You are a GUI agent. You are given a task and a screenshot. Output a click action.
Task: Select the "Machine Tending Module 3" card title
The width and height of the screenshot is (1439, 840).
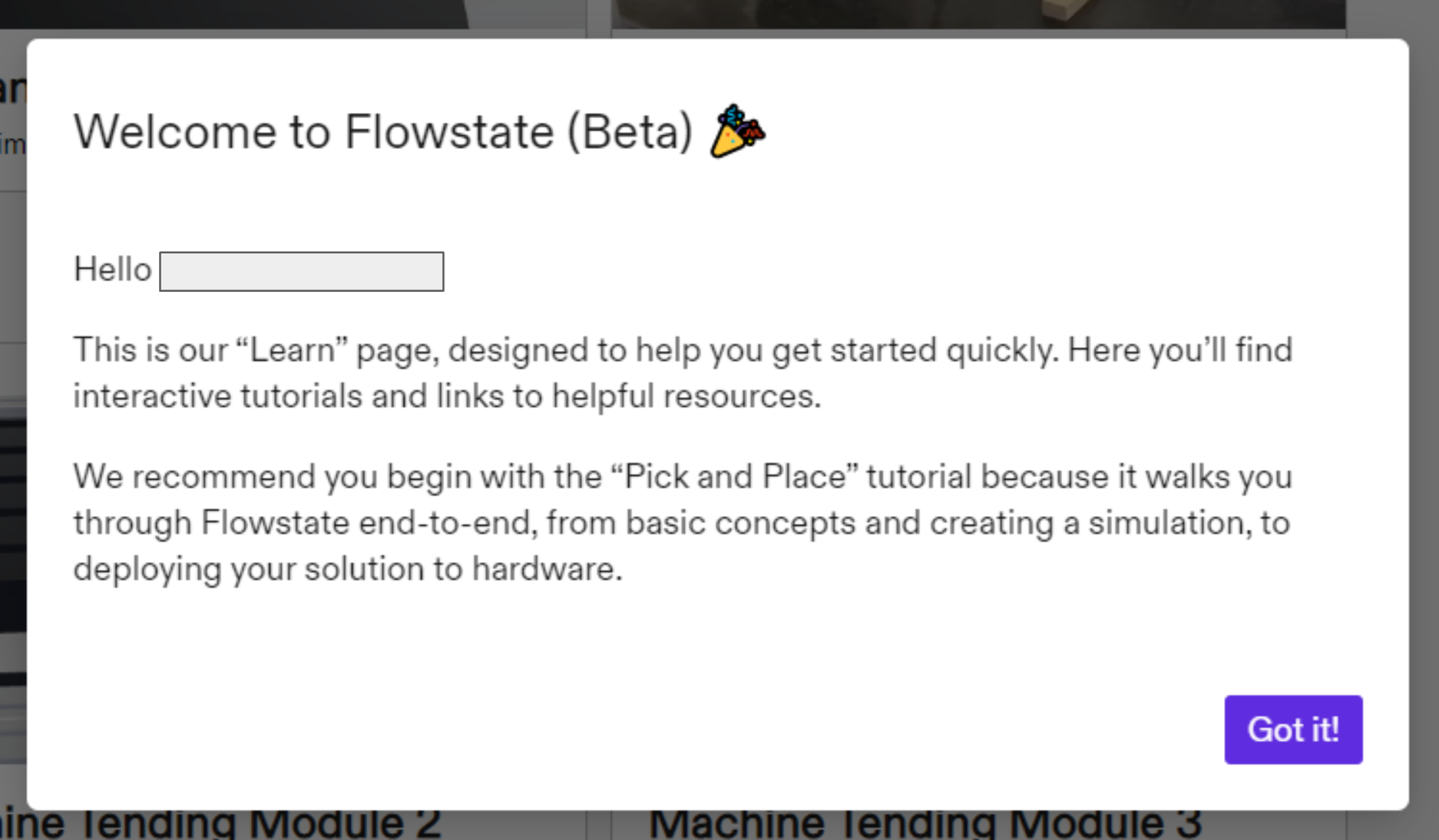point(925,825)
